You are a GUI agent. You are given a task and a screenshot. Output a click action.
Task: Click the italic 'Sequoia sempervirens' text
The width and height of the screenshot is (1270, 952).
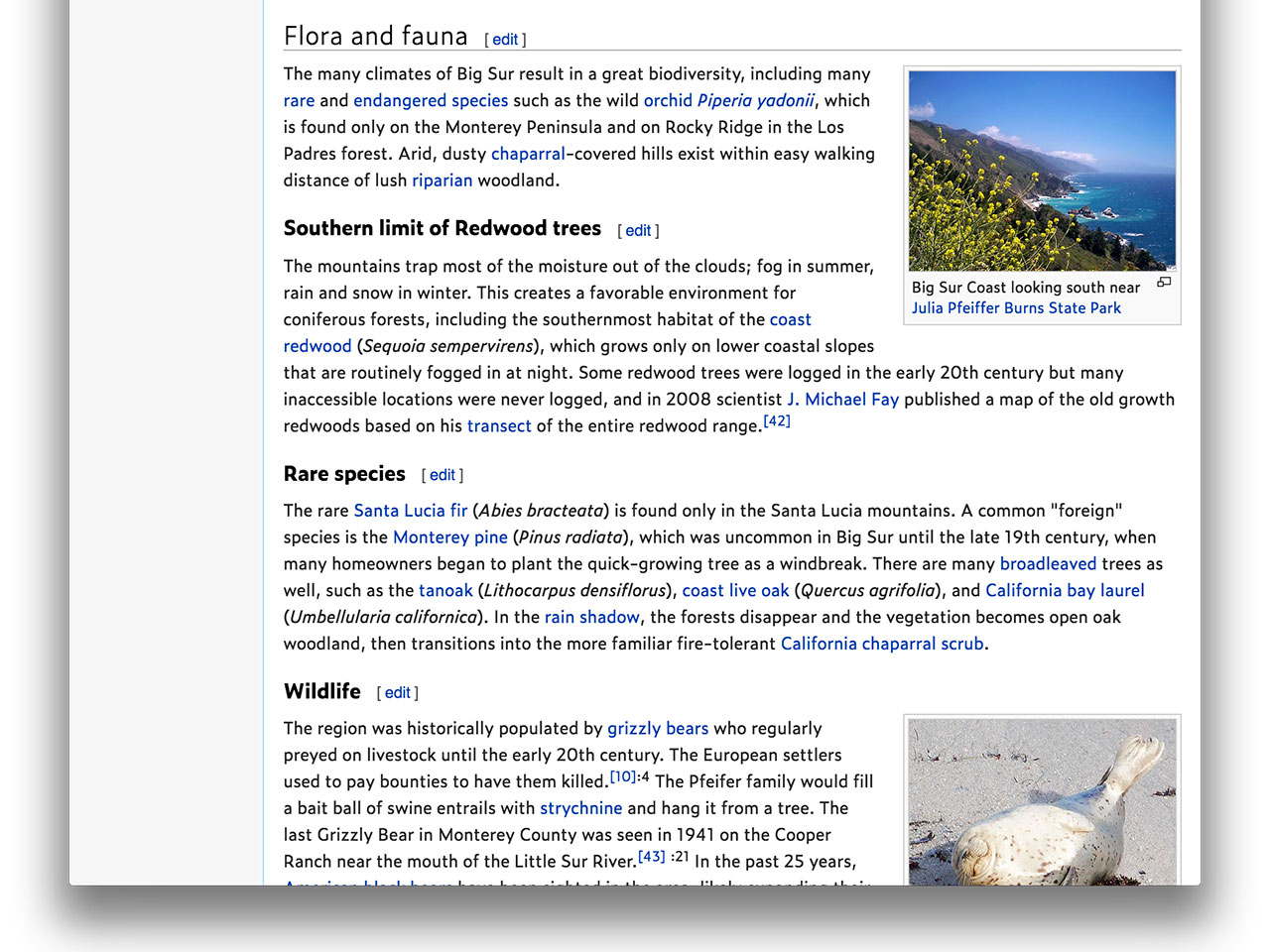(448, 346)
